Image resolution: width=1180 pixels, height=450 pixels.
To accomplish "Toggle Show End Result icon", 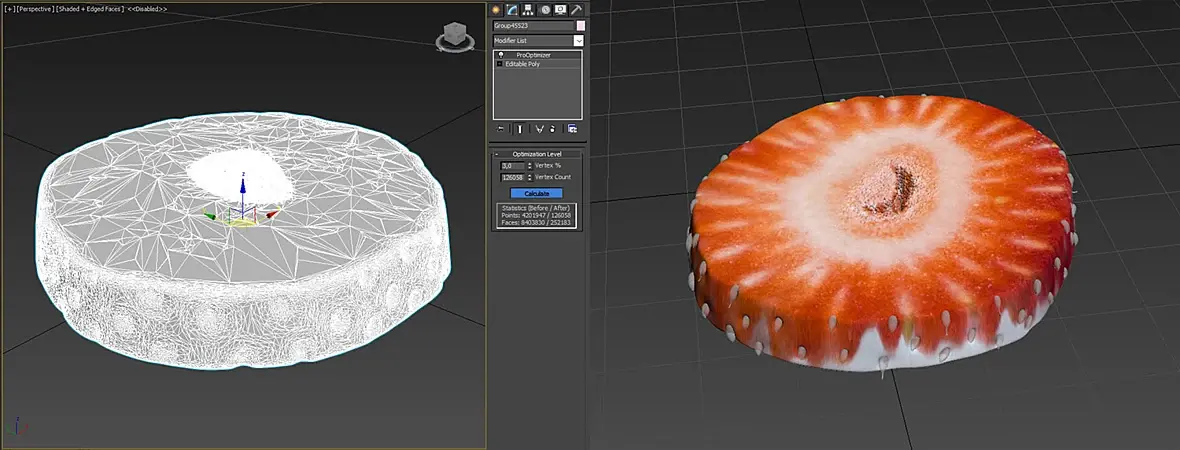I will click(520, 129).
